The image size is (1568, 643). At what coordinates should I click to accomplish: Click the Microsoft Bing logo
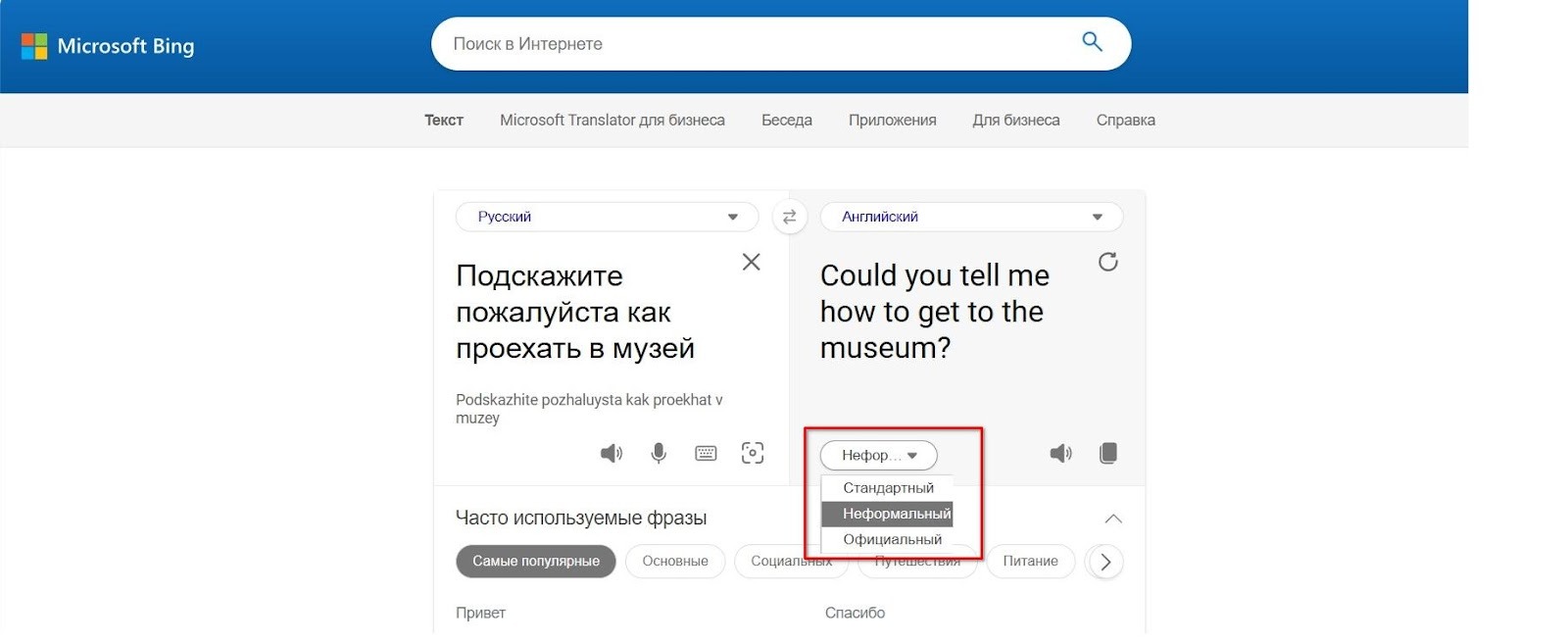[x=108, y=46]
